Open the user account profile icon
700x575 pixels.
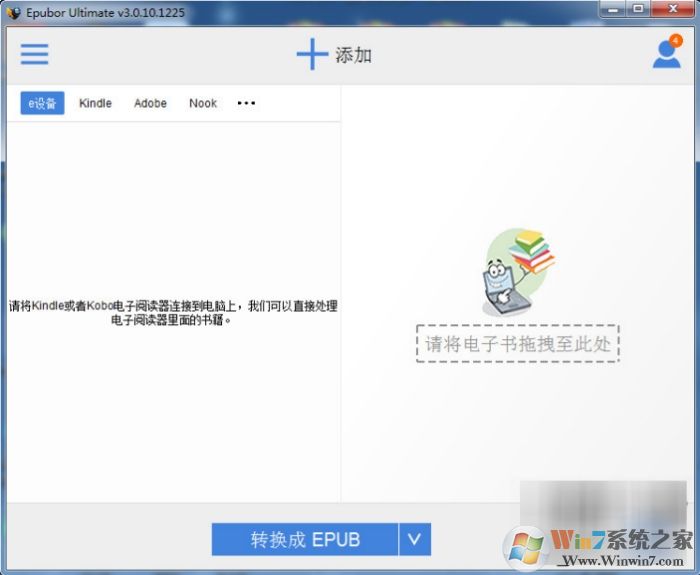click(667, 54)
